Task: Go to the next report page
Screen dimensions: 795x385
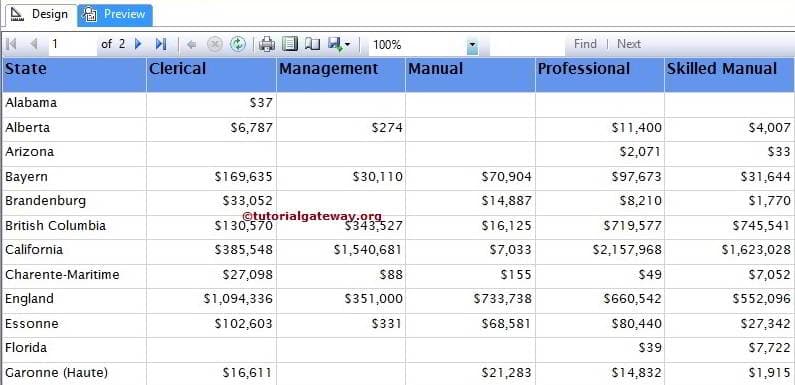Action: point(138,44)
